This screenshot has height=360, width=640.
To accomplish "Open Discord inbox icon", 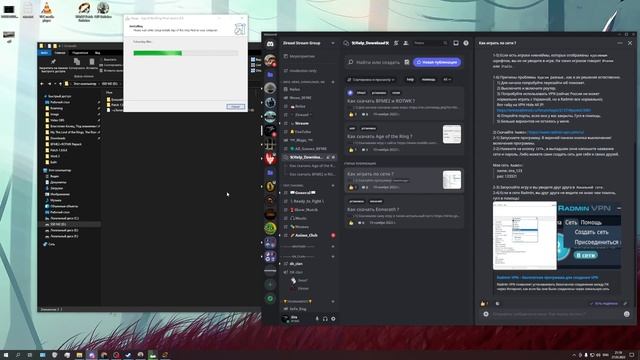I will pos(456,43).
